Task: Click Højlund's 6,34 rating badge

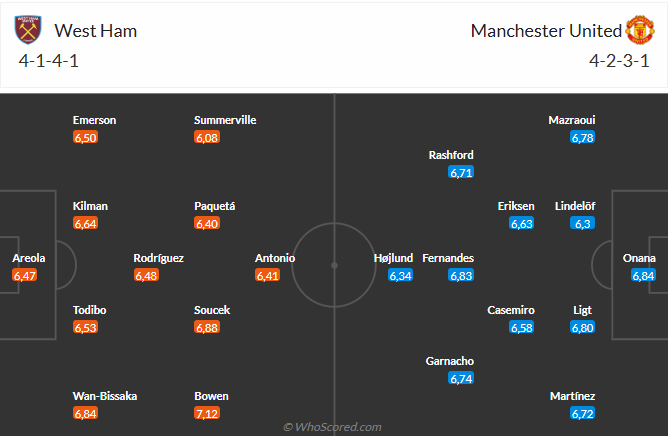Action: coord(401,275)
